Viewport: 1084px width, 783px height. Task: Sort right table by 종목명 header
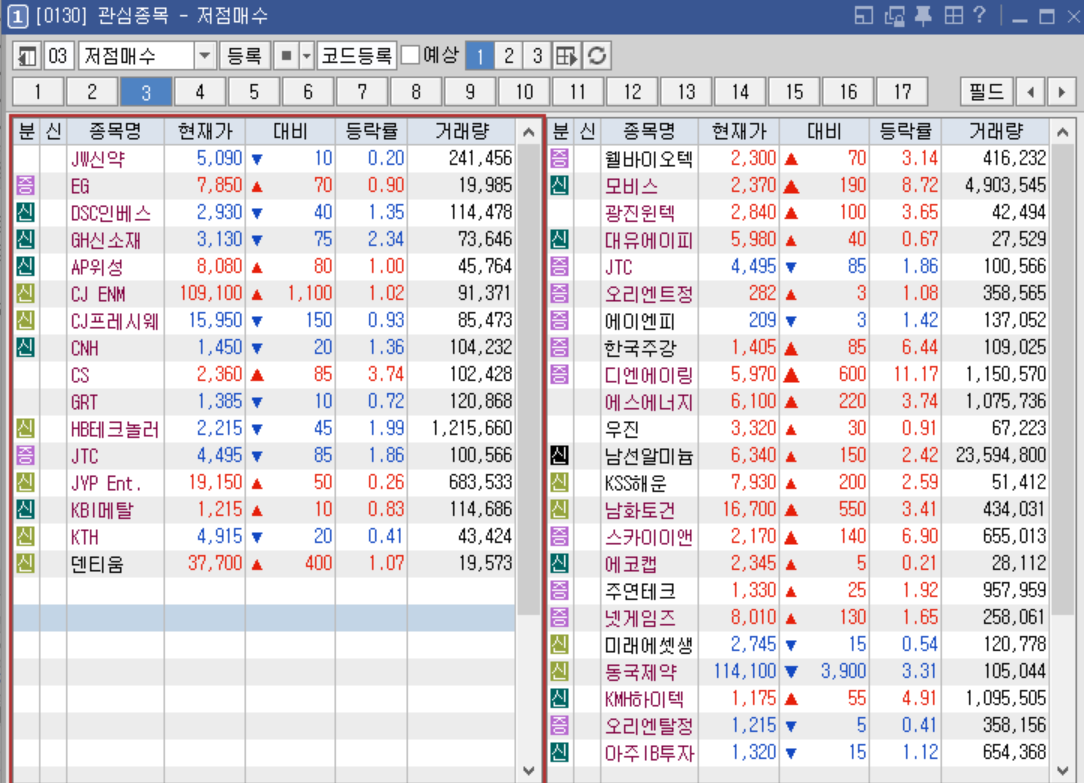648,131
